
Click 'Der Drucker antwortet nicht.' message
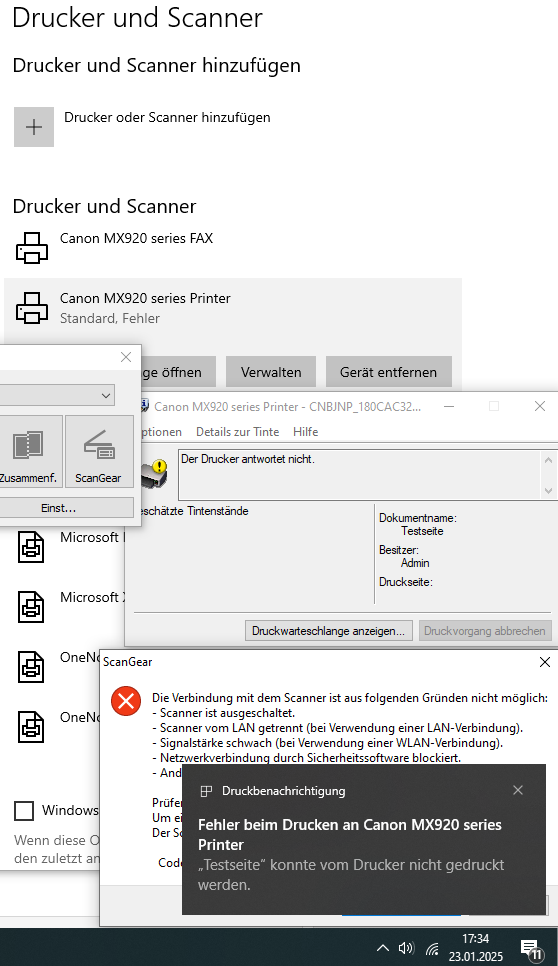pos(248,459)
